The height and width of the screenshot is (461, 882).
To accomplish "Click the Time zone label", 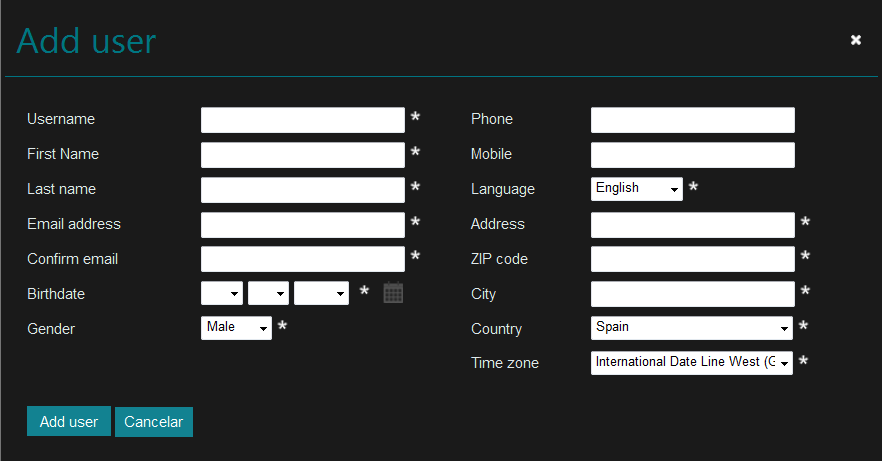I will pyautogui.click(x=505, y=363).
